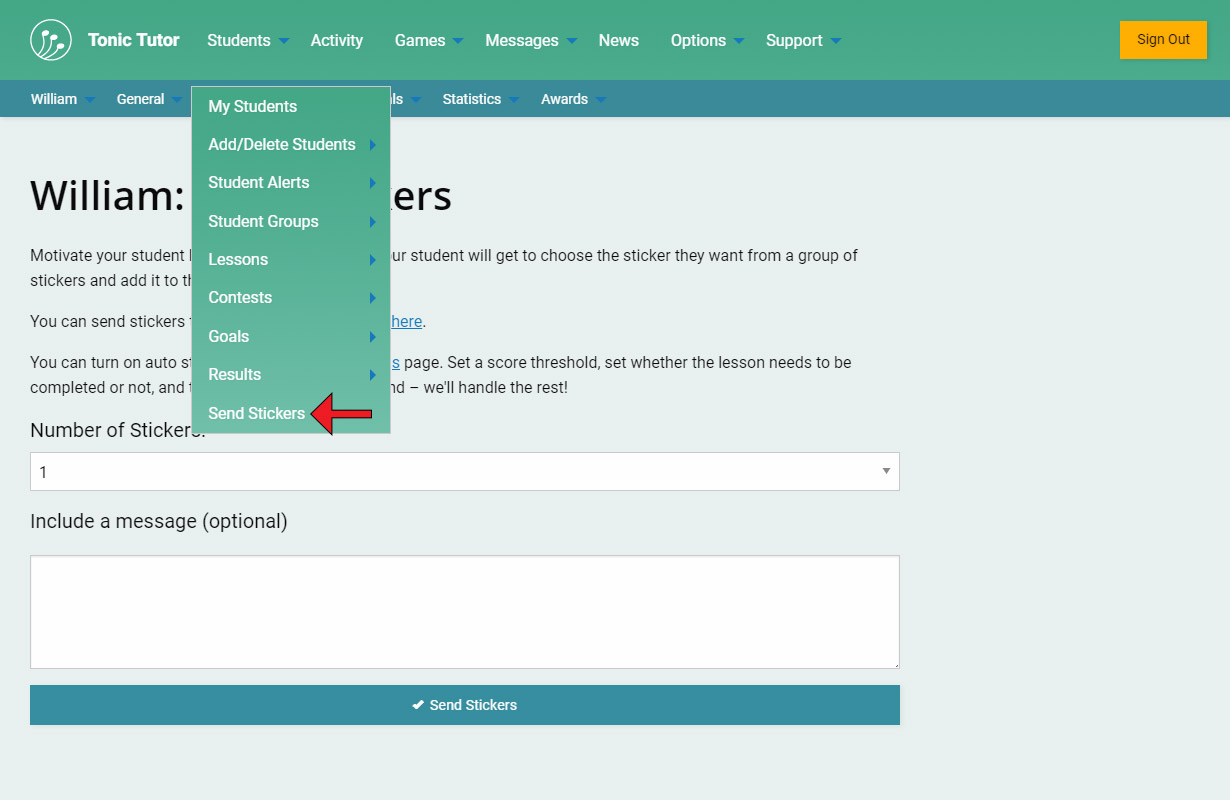Click the arrow beside Student Groups
This screenshot has width=1230, height=800.
372,222
